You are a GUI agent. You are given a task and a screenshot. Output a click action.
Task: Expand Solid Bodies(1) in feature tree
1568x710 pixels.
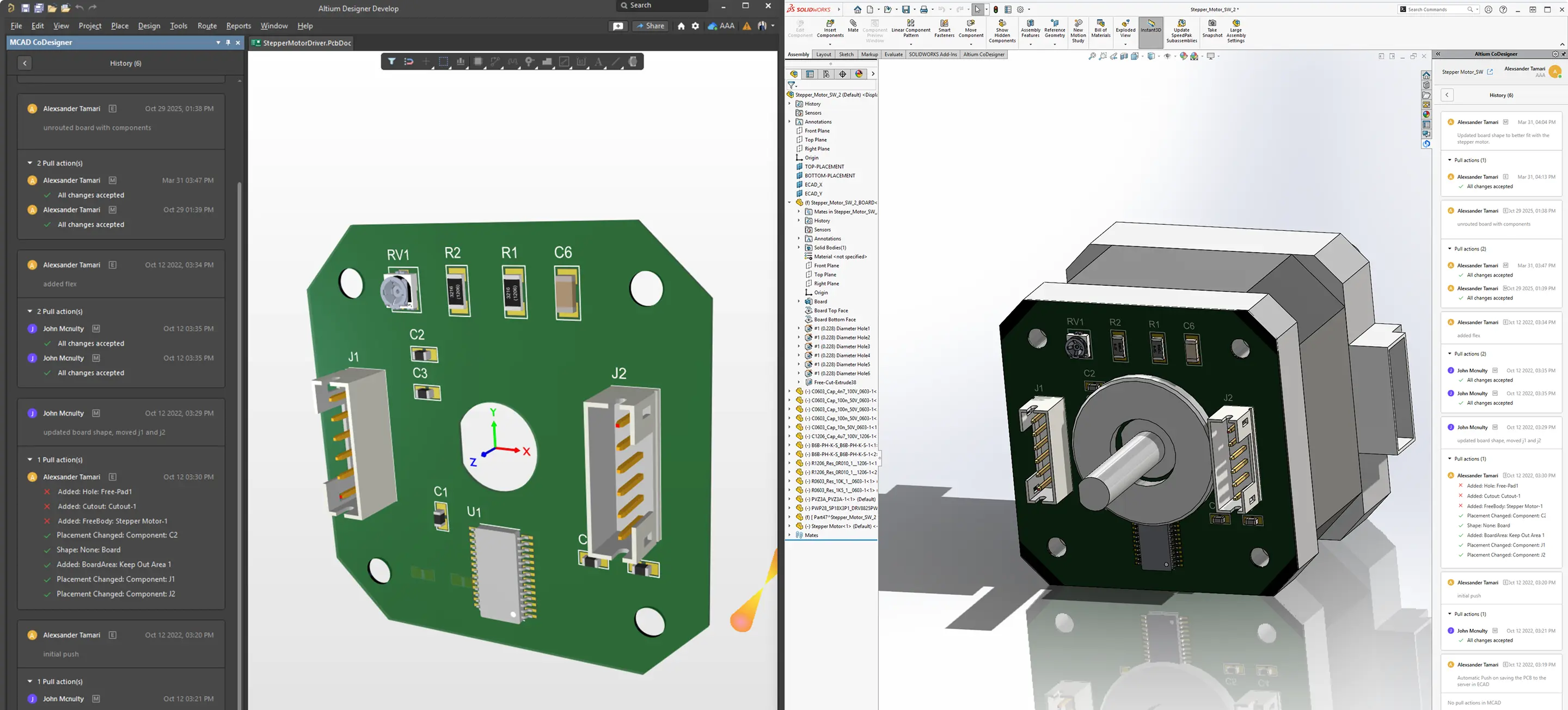799,248
